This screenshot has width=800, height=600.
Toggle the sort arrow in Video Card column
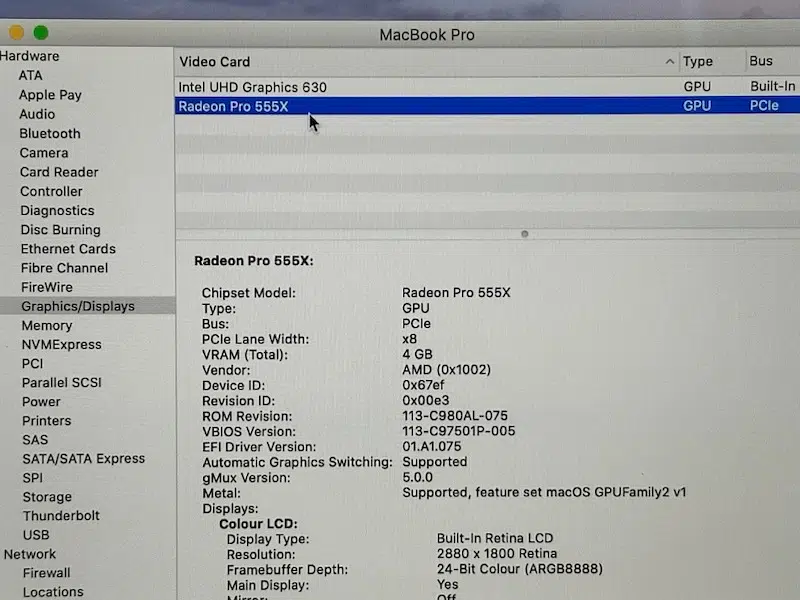(669, 62)
